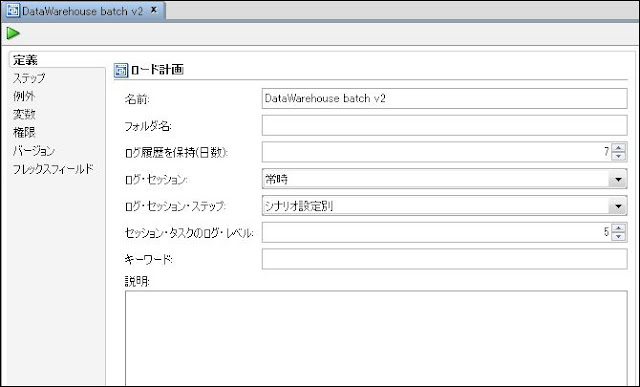
Task: Increase ログ履歴を保持 days with up arrow
Action: pos(619,148)
